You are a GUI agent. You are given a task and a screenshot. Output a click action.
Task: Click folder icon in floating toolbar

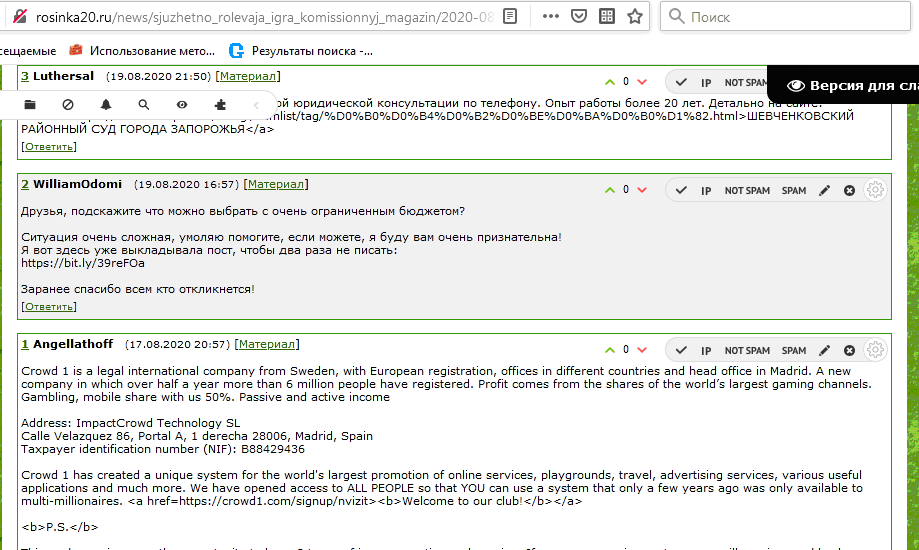coord(30,105)
